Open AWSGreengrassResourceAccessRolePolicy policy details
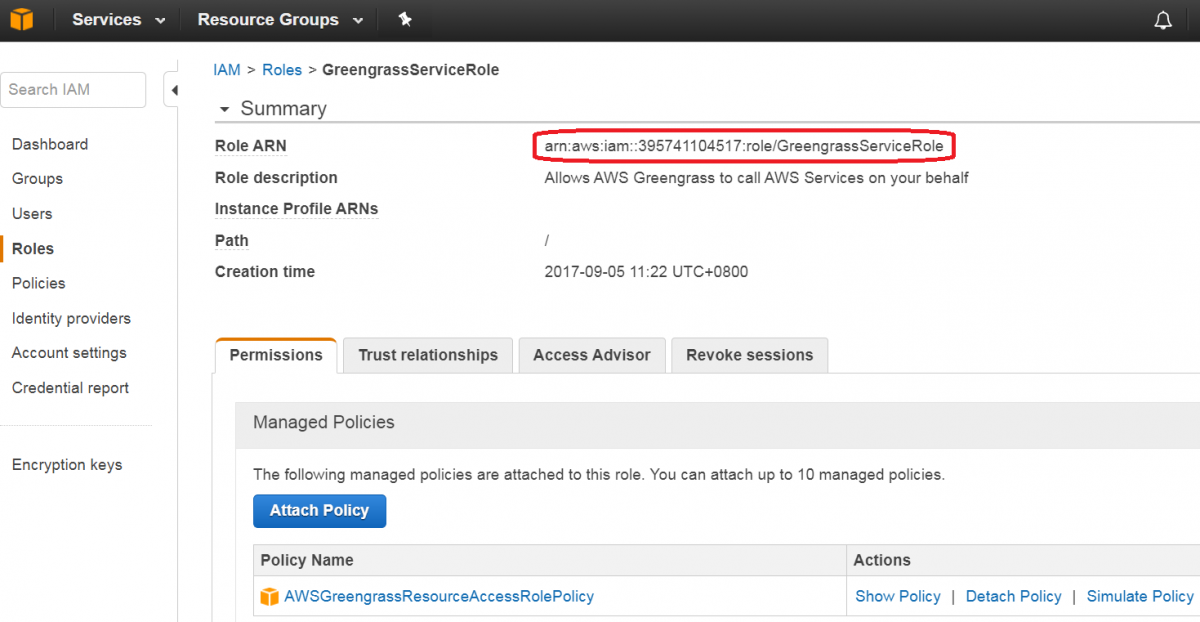The image size is (1200, 622). (x=440, y=595)
